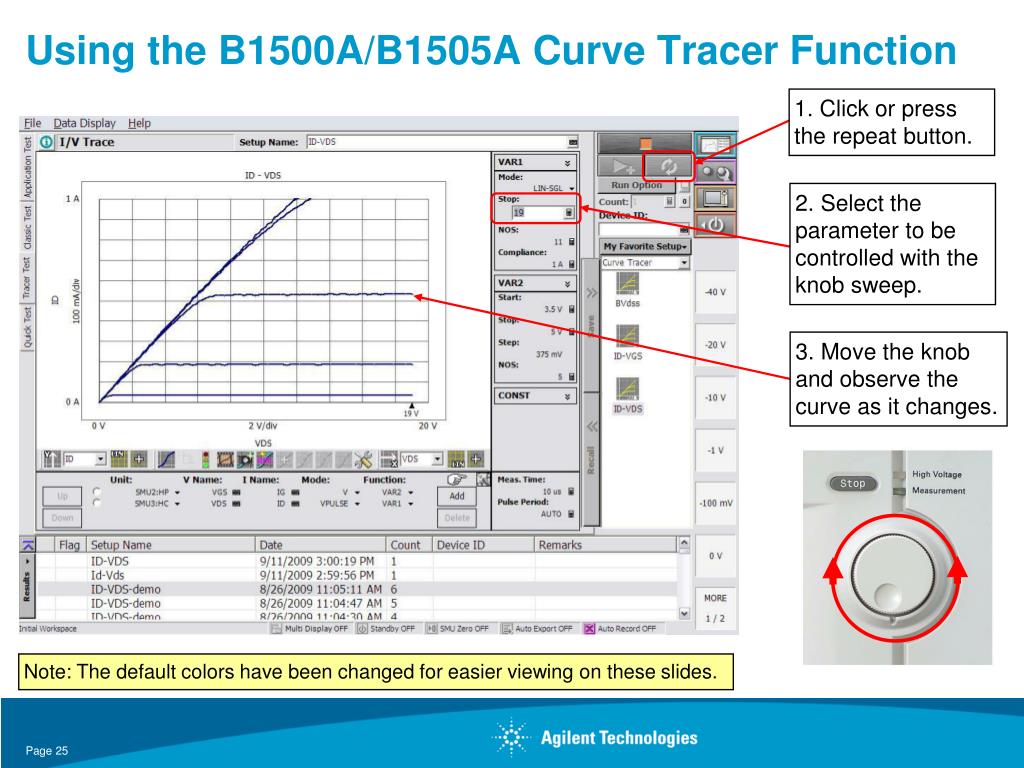Image resolution: width=1024 pixels, height=768 pixels.
Task: Click the -100 mV softkey
Action: (x=715, y=503)
